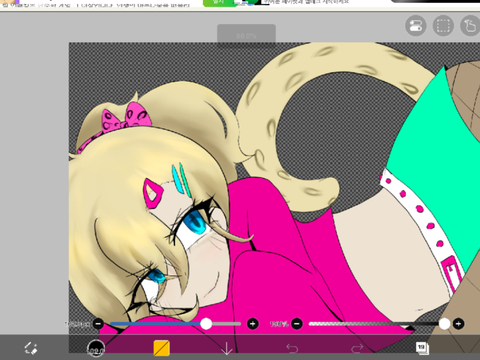The width and height of the screenshot is (480, 360).
Task: Click the brush thickness slider handle
Action: click(206, 323)
